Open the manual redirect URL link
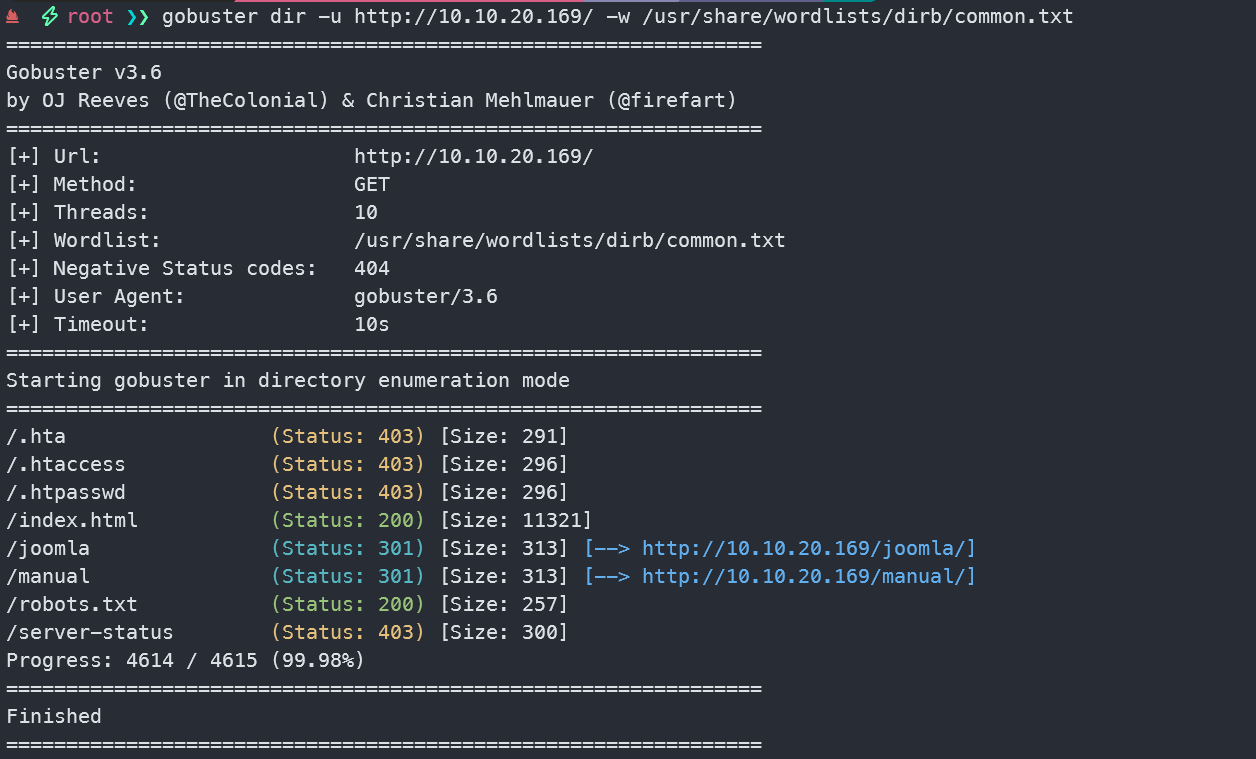 tap(808, 576)
